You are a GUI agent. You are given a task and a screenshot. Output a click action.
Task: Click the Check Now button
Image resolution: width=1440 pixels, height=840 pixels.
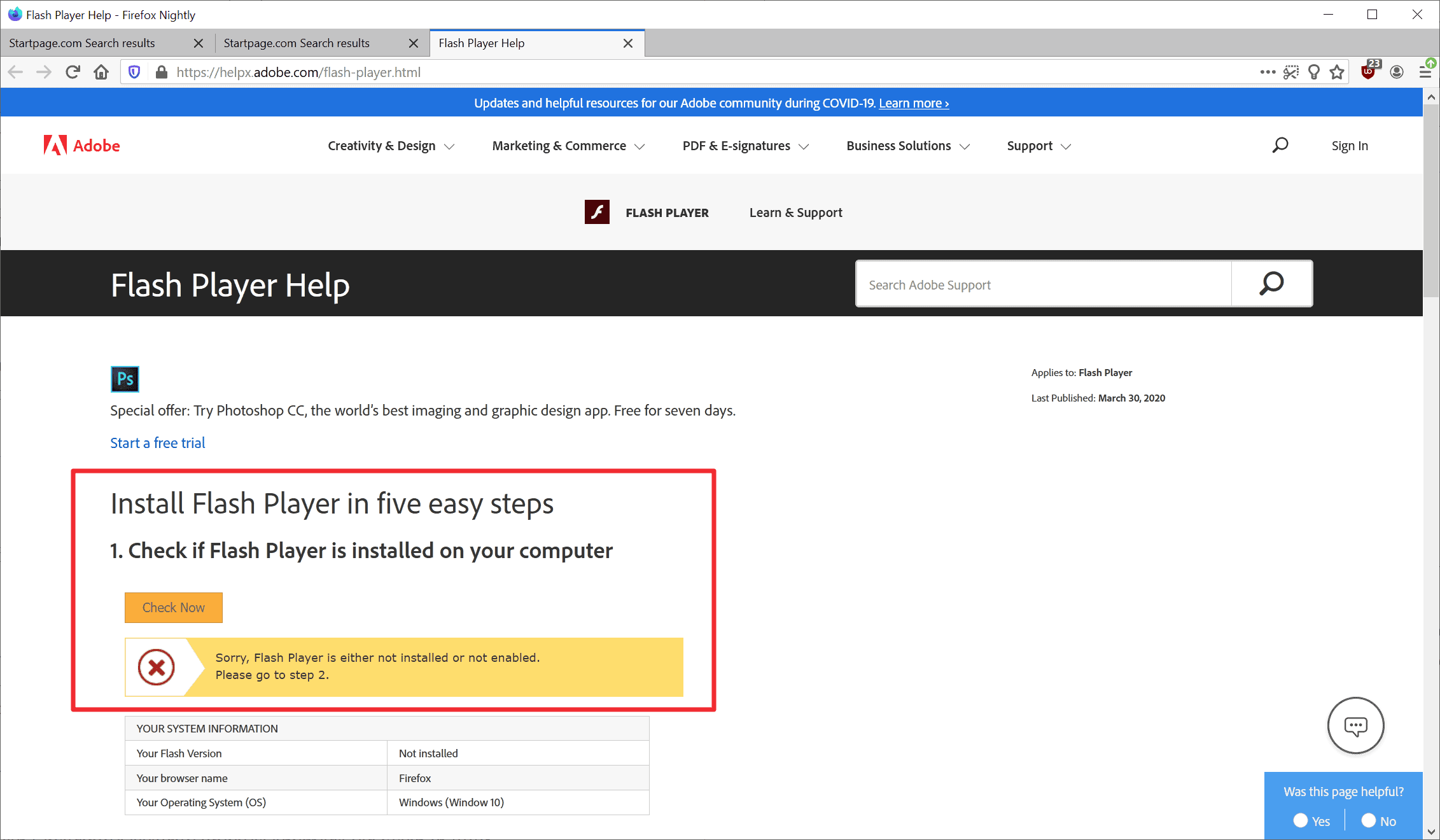[x=173, y=607]
